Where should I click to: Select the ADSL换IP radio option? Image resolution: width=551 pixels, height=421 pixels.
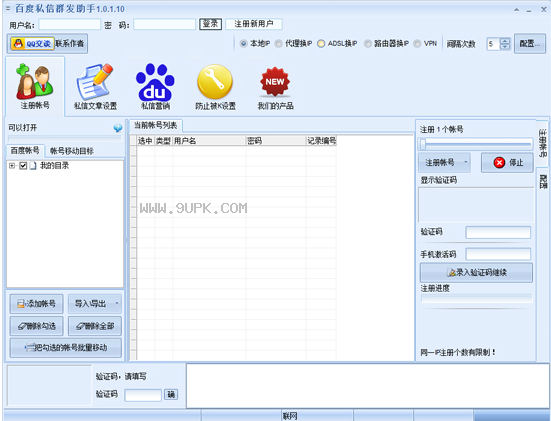(x=321, y=44)
